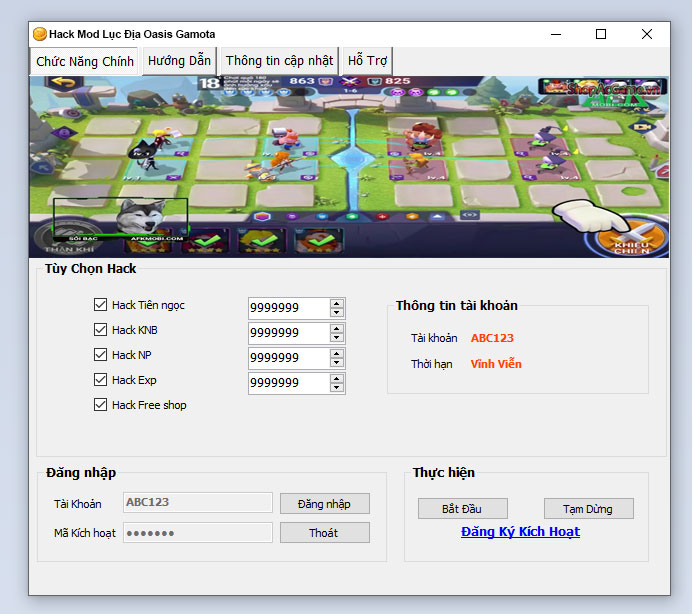This screenshot has width=693, height=616.
Task: Open the Thông tin cập nhật tab
Action: (279, 61)
